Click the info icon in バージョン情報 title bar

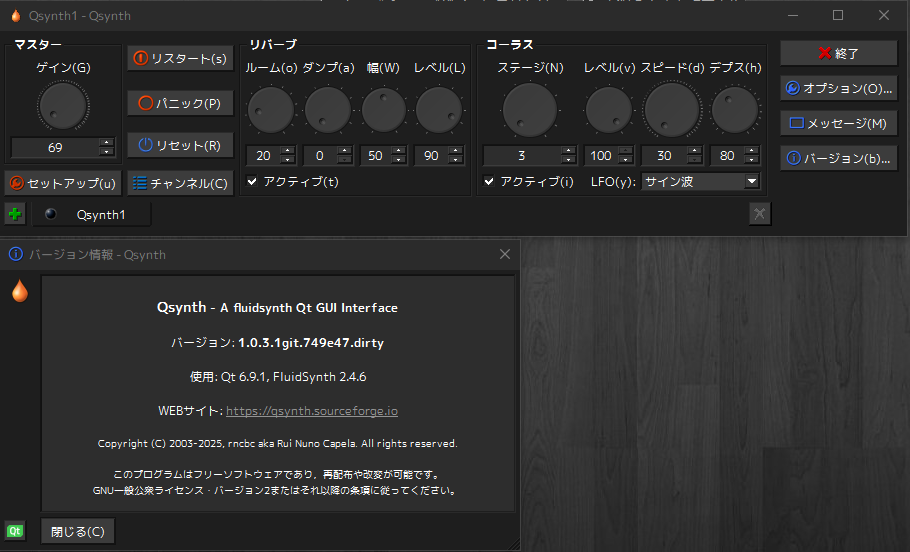(16, 254)
